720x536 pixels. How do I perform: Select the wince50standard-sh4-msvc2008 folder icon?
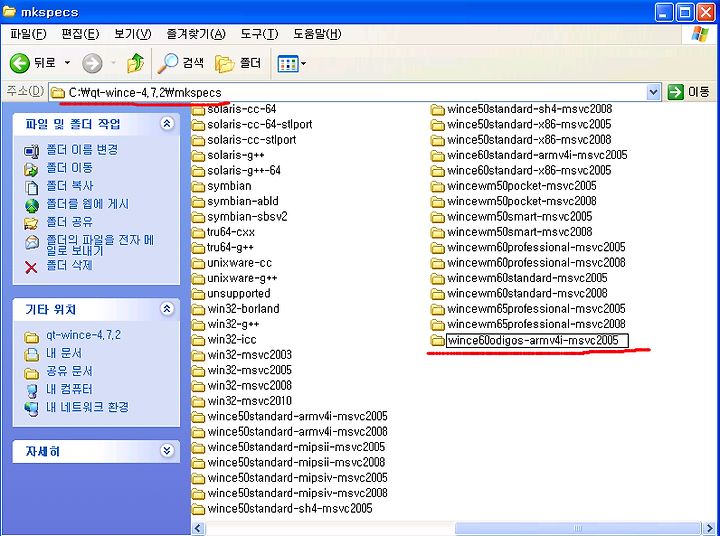(x=438, y=110)
